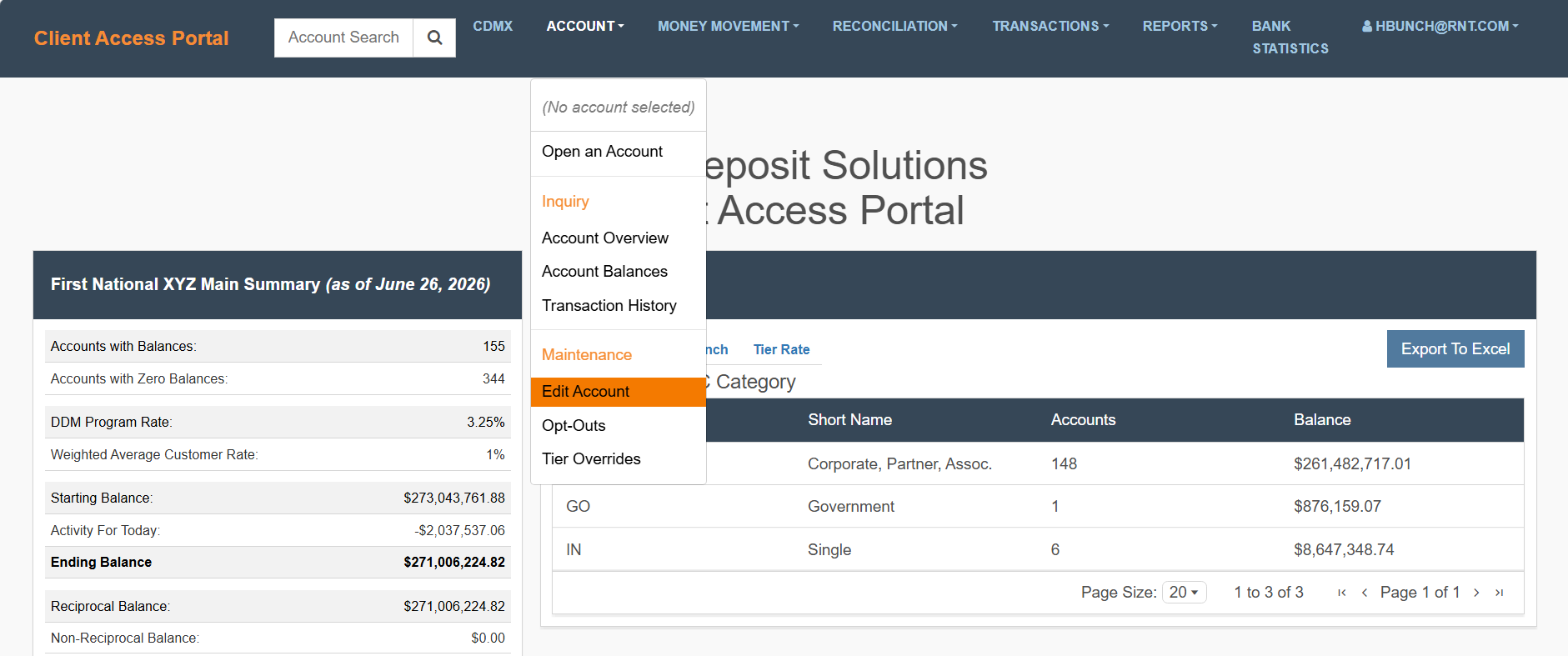The height and width of the screenshot is (656, 1568).
Task: Expand the ACCOUNT menu
Action: [x=585, y=26]
